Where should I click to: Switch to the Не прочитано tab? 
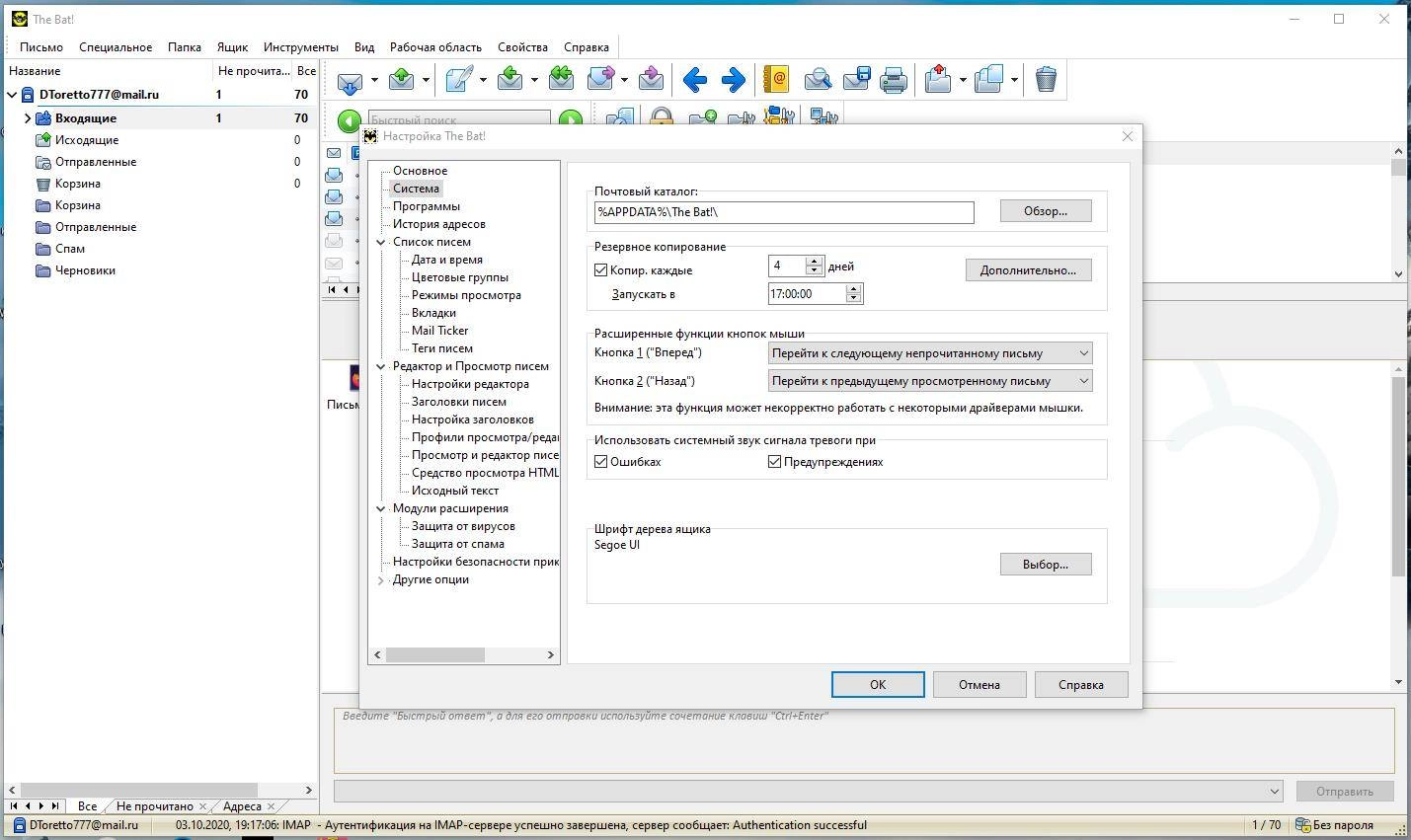tap(154, 806)
